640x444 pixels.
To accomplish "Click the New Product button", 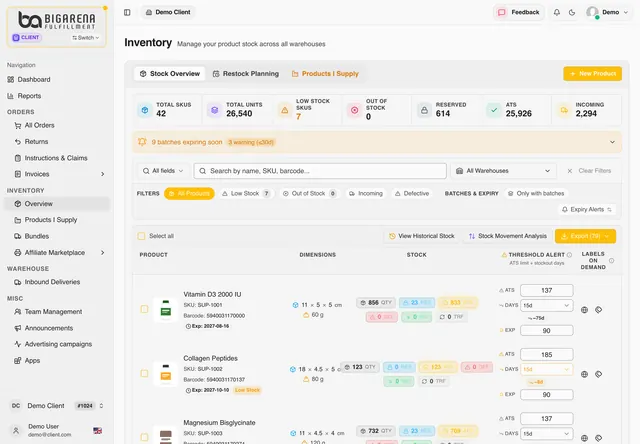I will [593, 74].
